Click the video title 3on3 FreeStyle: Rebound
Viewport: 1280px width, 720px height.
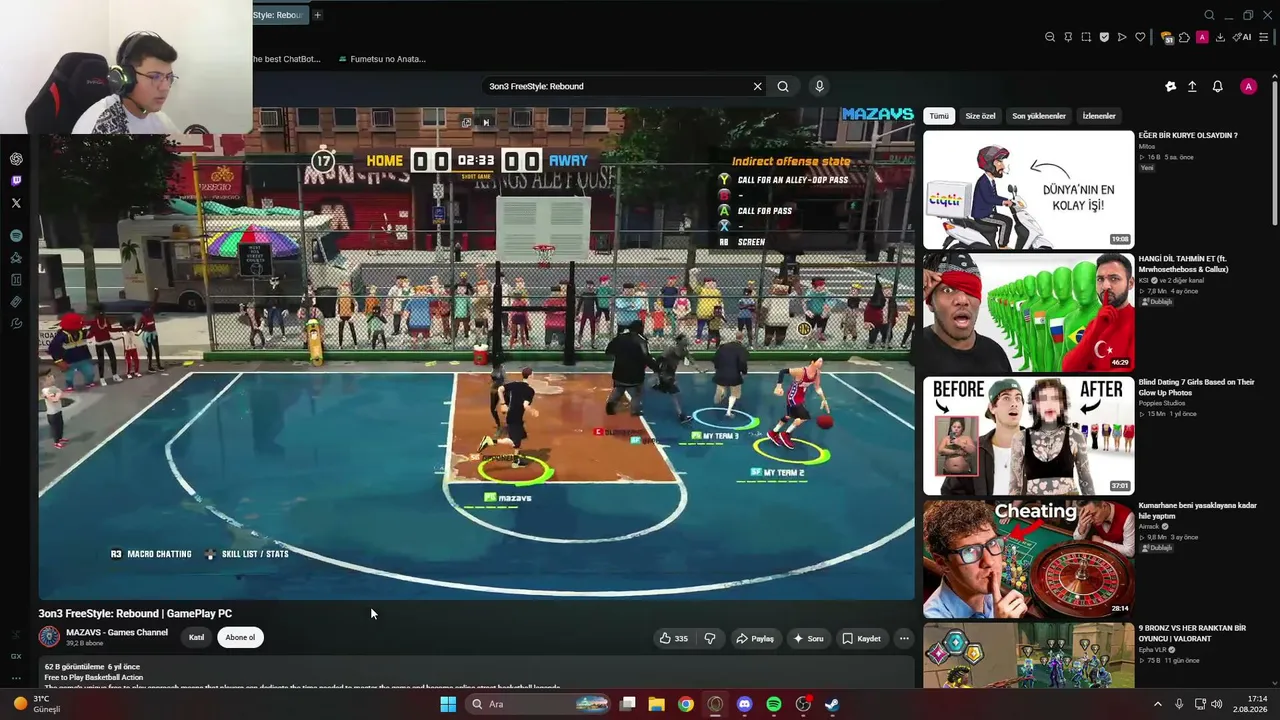[135, 613]
